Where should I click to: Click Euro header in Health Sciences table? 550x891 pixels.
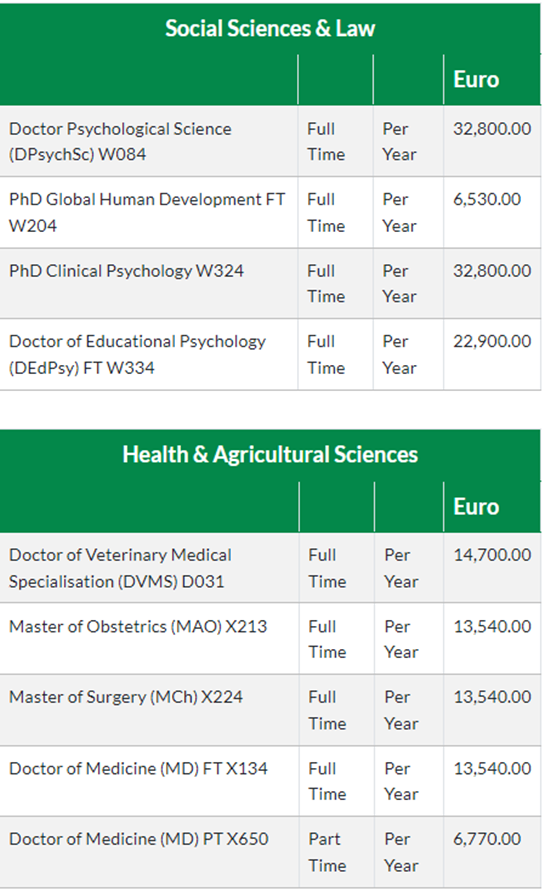476,506
